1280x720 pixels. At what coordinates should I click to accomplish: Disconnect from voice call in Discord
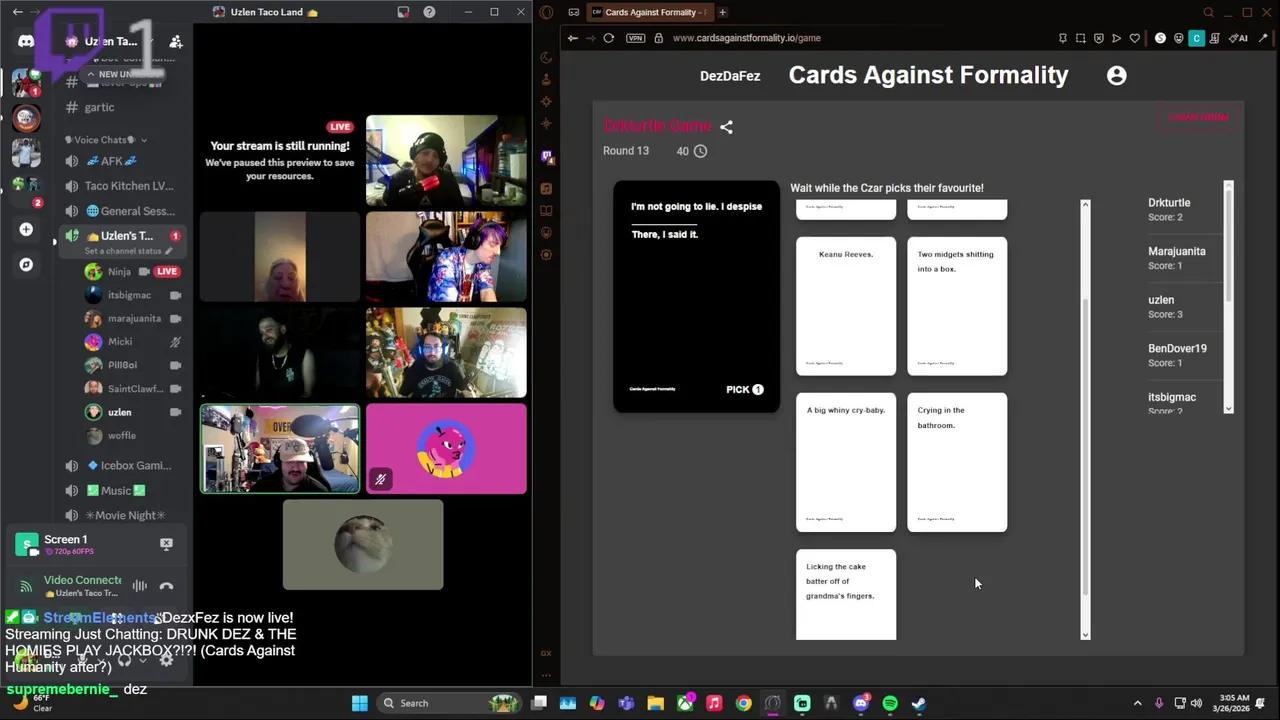coord(166,586)
